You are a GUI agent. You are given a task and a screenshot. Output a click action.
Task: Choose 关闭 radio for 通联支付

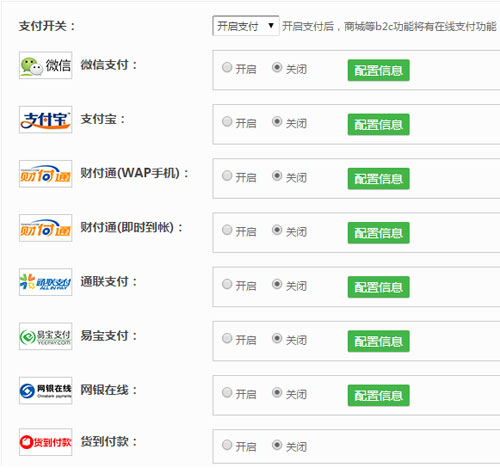point(277,284)
